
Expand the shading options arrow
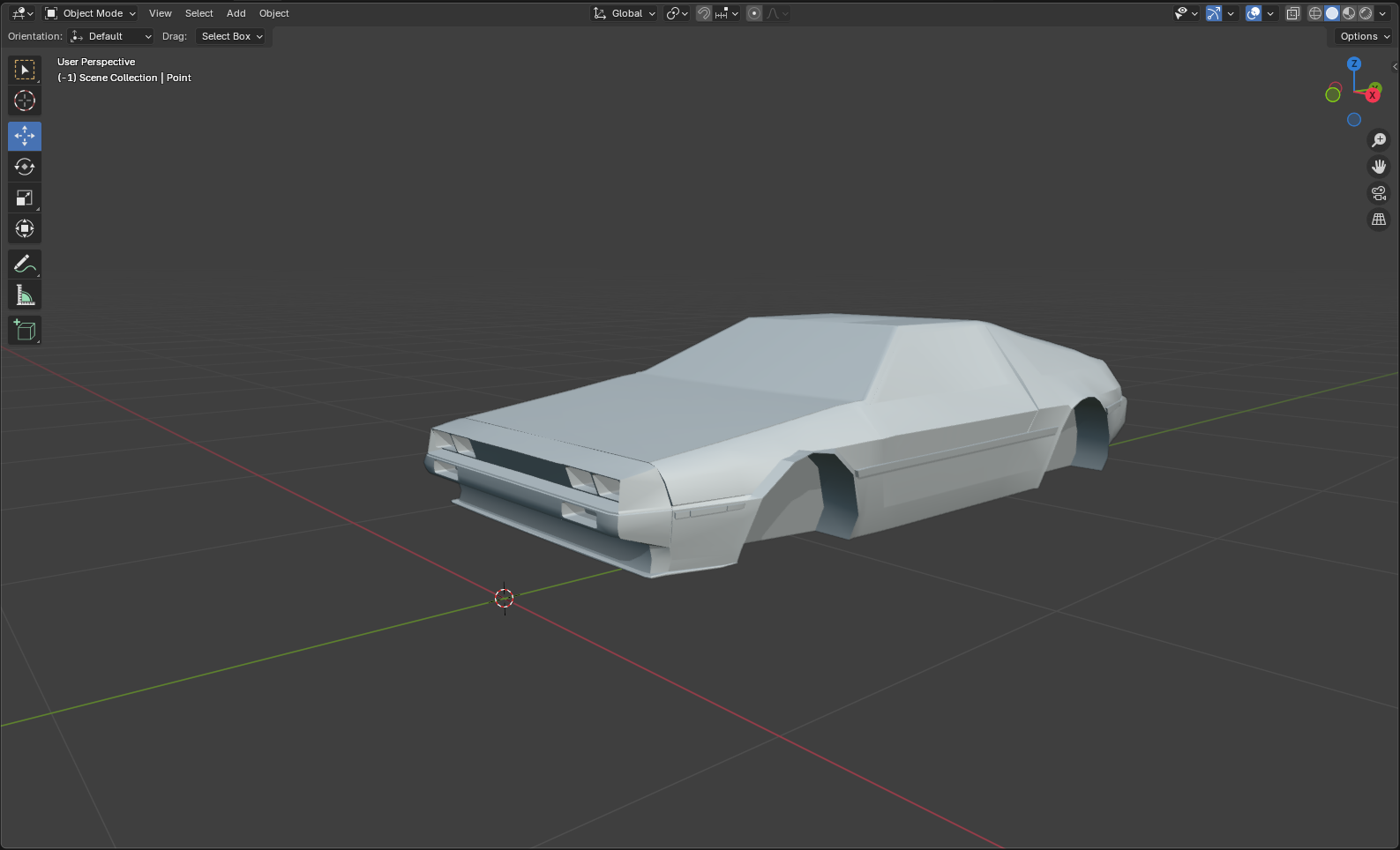1382,13
